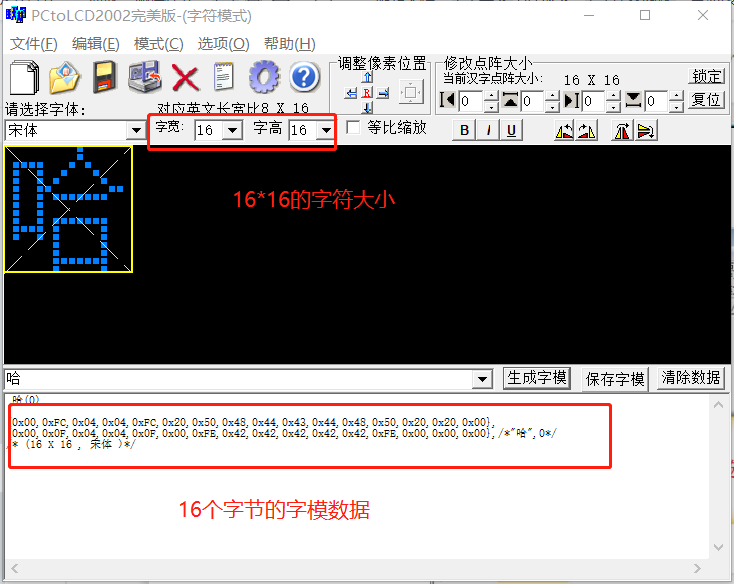Click the red R reset position button

click(x=367, y=93)
